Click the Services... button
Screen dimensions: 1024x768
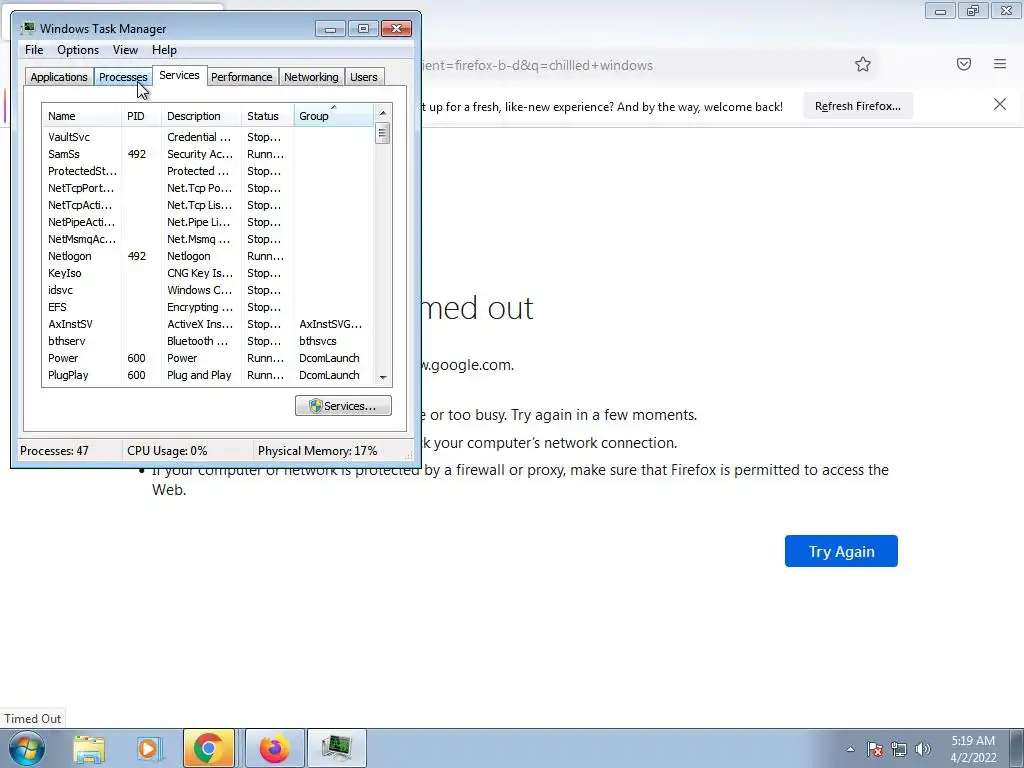coord(344,406)
